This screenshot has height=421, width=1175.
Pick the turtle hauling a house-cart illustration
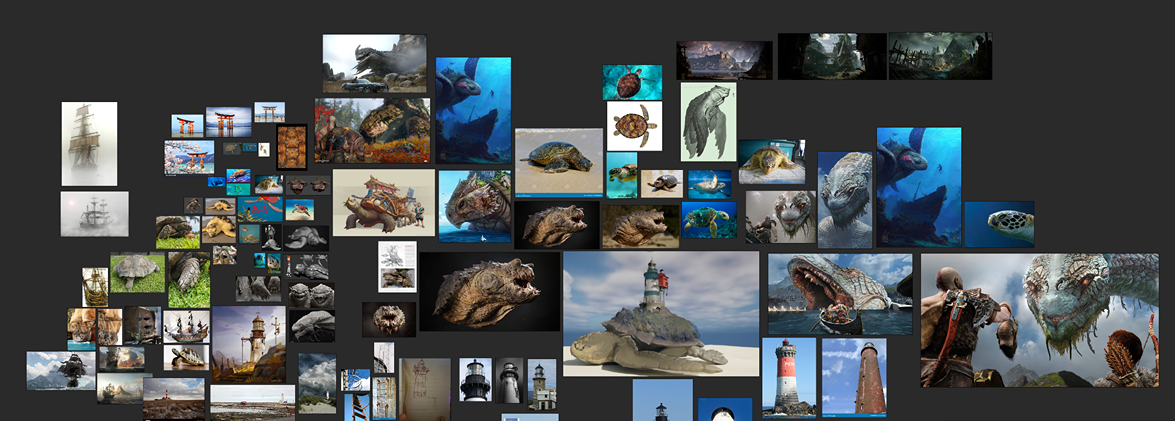point(384,202)
